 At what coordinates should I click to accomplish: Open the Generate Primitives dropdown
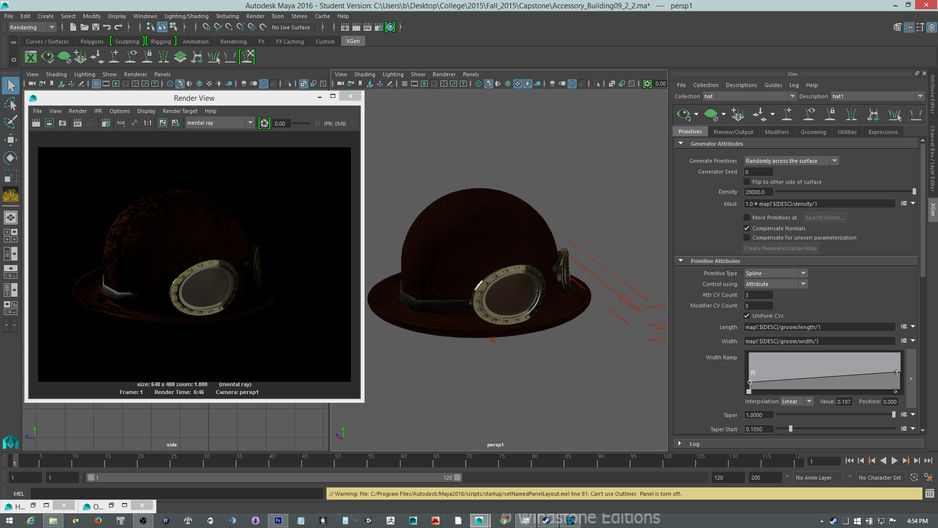click(791, 161)
